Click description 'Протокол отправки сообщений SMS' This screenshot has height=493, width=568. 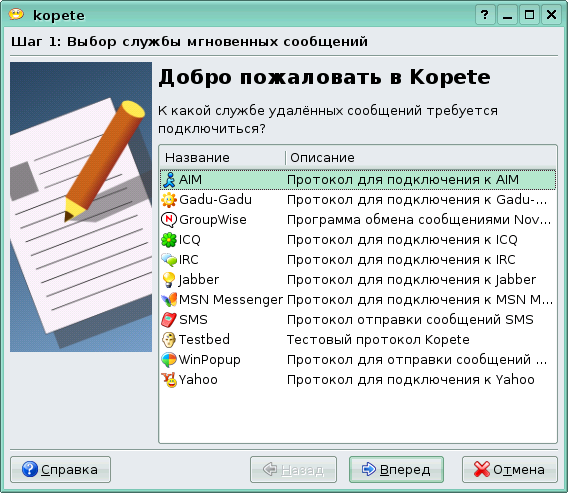410,319
